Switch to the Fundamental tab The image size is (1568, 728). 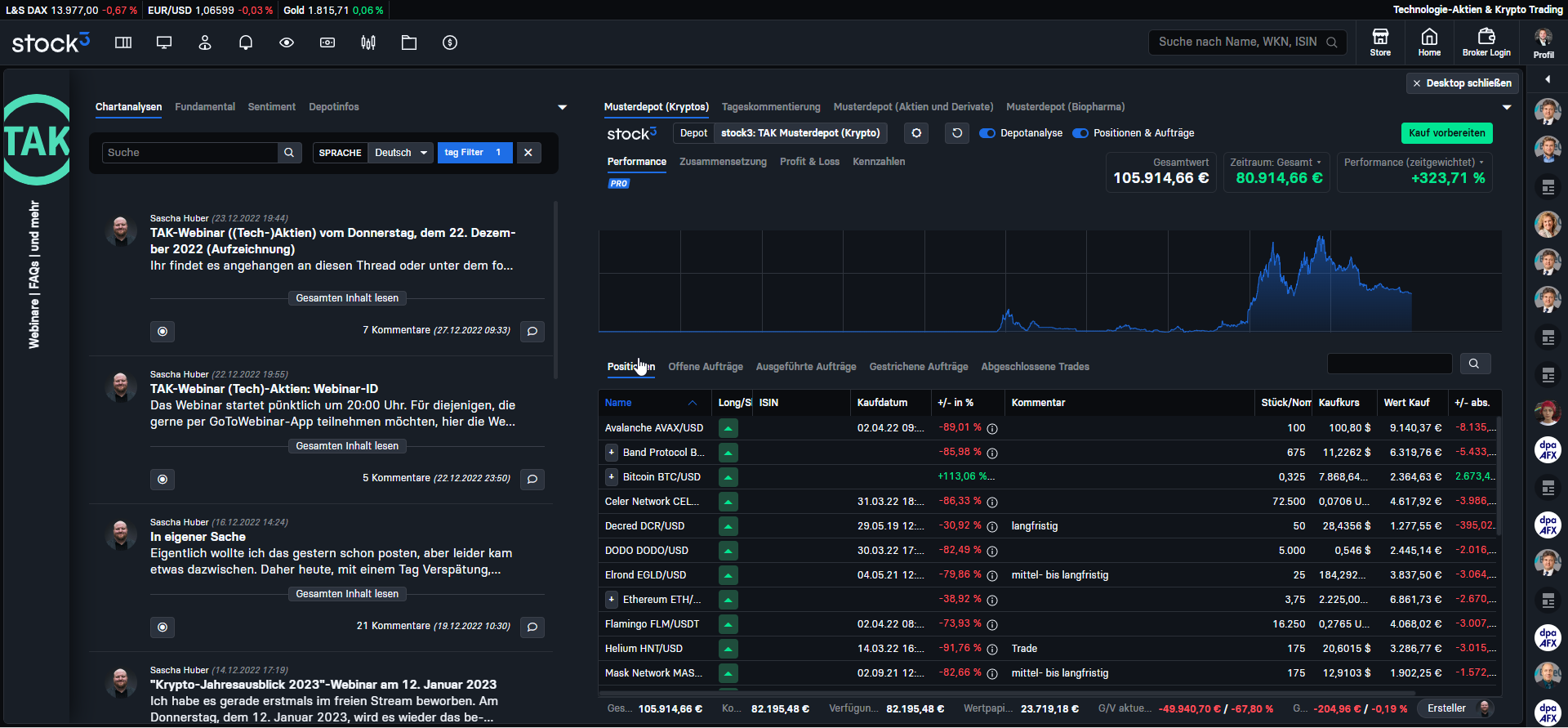(x=205, y=107)
